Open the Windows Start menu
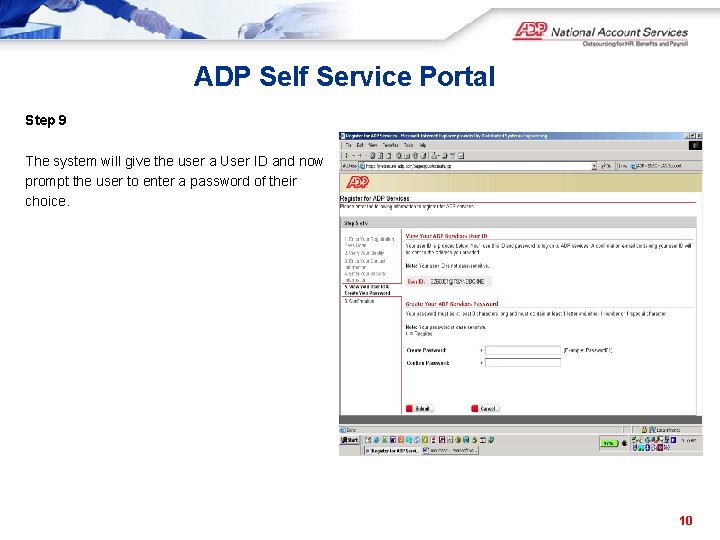Image resolution: width=720 pixels, height=540 pixels. coord(349,440)
